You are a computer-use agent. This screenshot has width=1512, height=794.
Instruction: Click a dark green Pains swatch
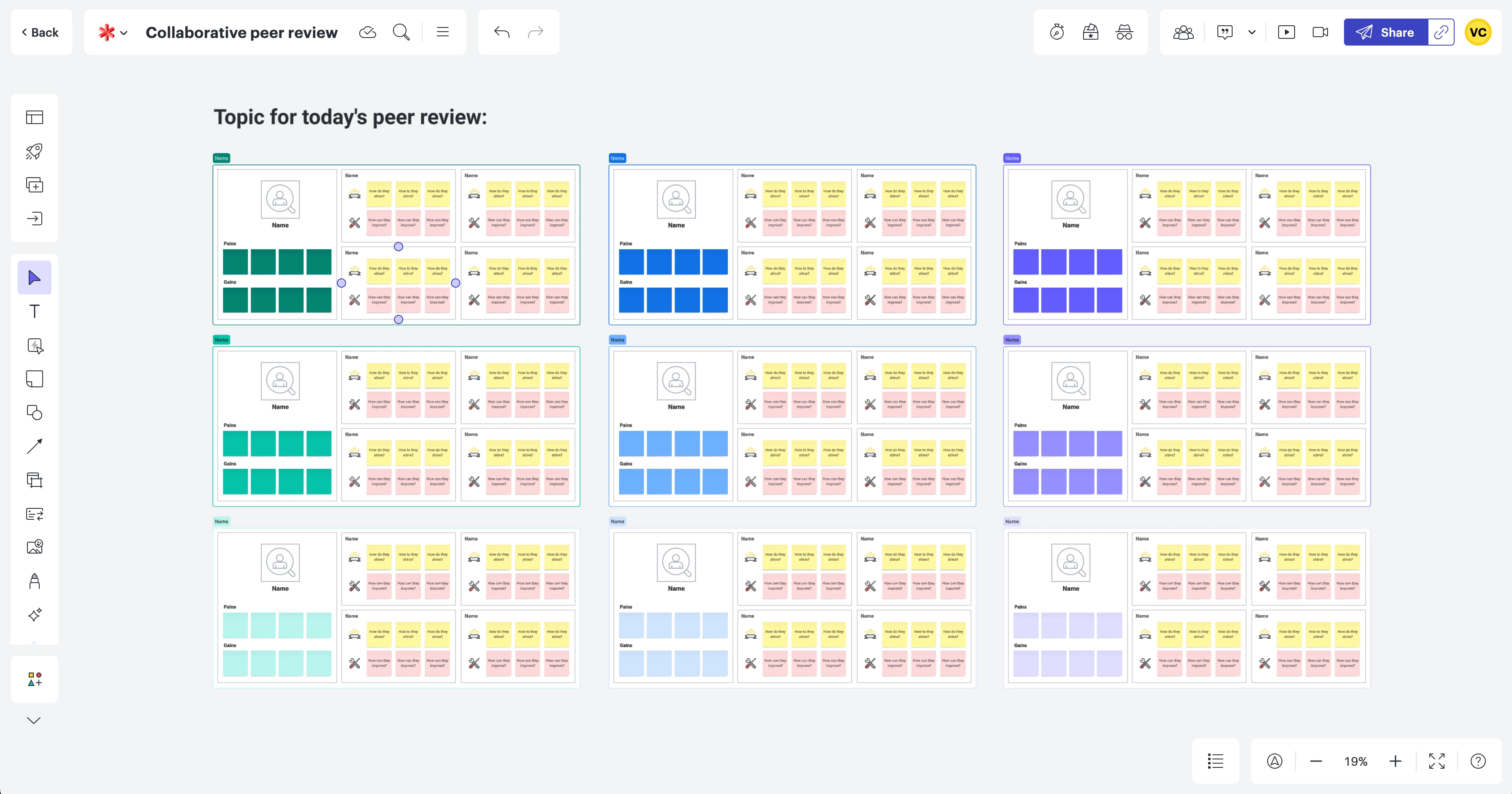[x=236, y=262]
